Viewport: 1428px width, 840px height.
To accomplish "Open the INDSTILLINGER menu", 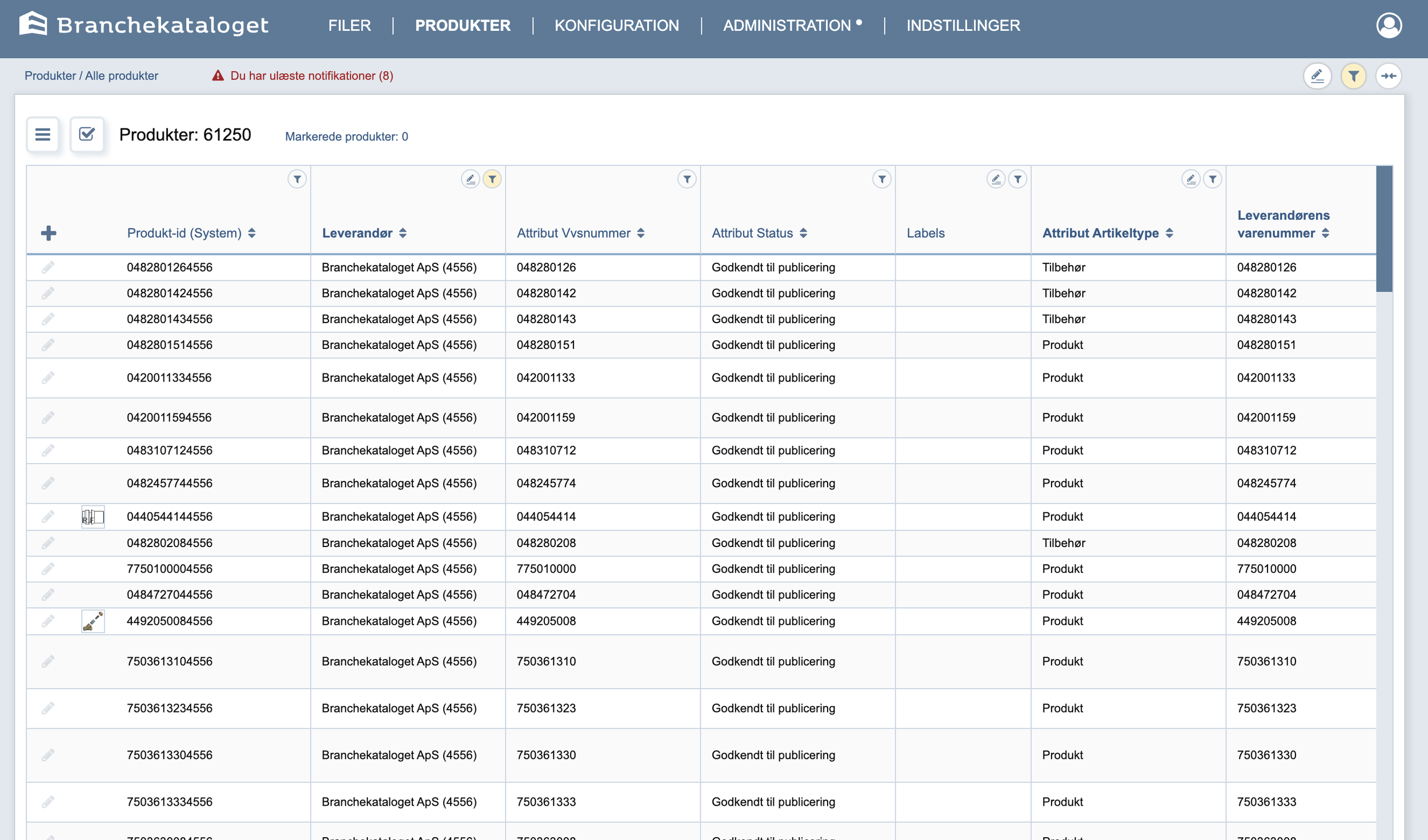I will click(962, 26).
